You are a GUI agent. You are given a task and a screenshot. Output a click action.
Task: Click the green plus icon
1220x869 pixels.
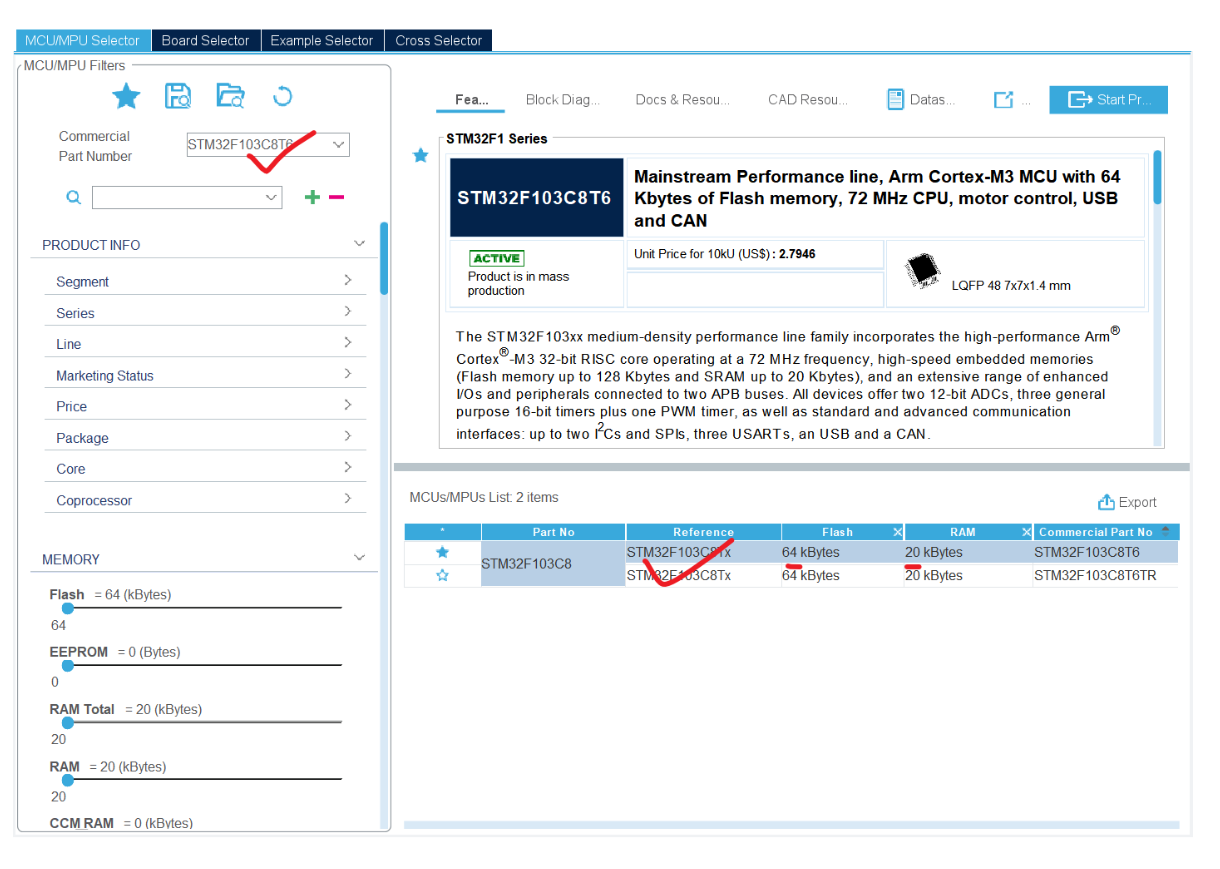[312, 197]
